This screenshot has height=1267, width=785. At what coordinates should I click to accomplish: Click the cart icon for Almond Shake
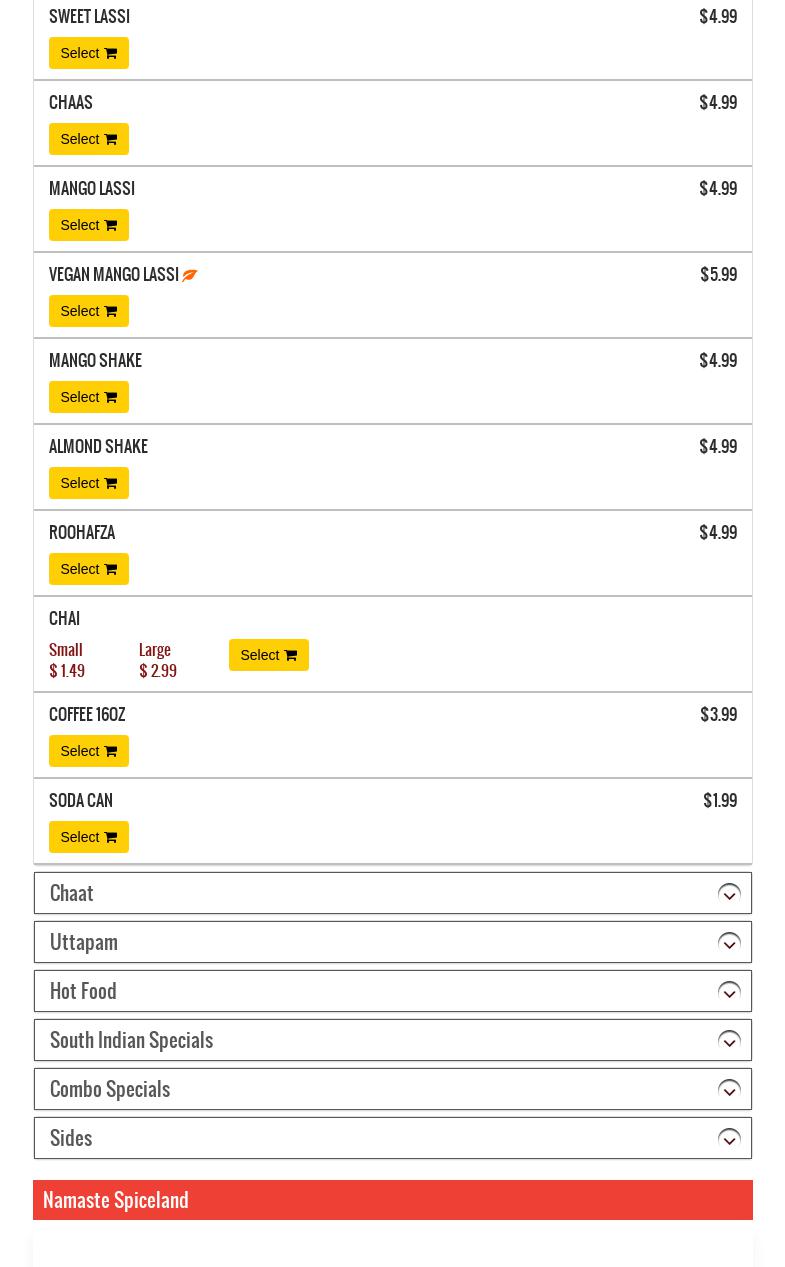[110, 483]
